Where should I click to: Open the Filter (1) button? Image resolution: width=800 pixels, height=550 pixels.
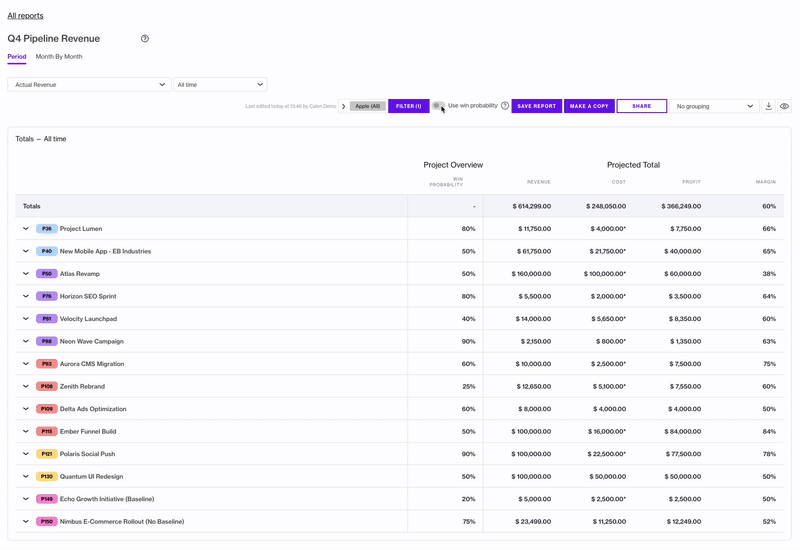click(409, 106)
